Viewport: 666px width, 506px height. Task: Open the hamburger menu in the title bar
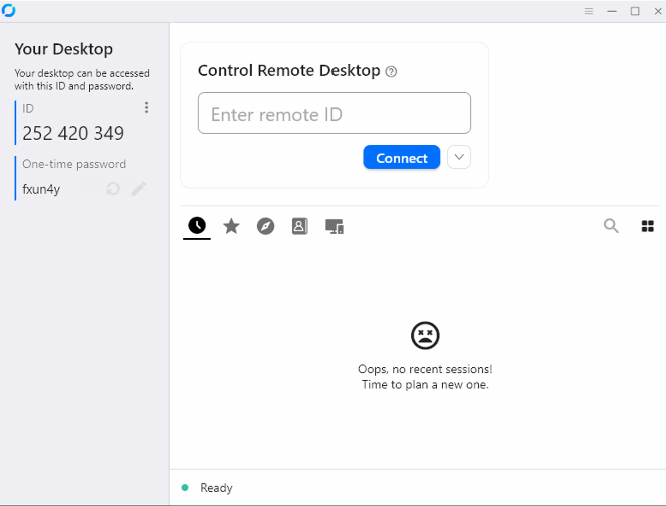tap(589, 11)
